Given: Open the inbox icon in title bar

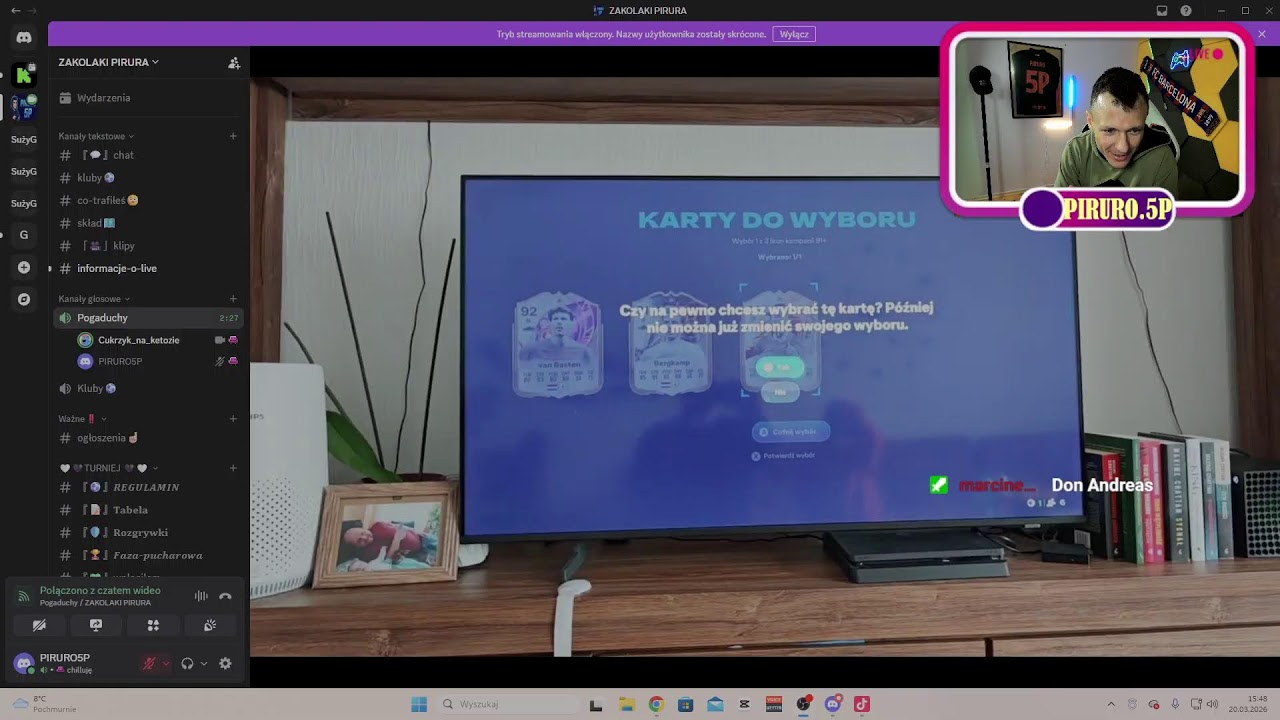Looking at the screenshot, I should coord(1162,11).
